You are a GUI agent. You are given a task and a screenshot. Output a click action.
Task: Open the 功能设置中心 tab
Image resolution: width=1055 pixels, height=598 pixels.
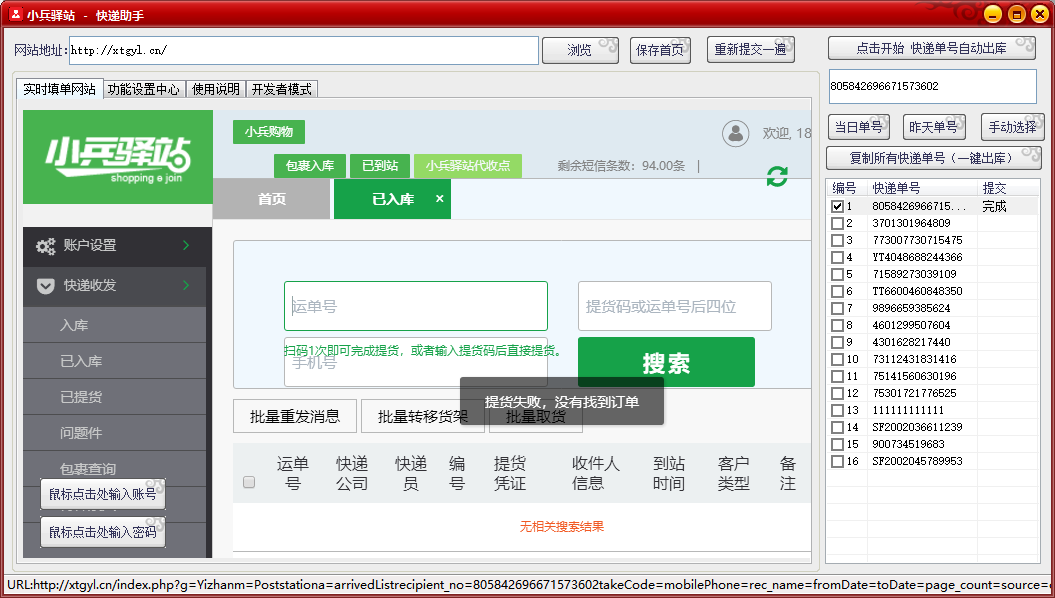[x=144, y=89]
